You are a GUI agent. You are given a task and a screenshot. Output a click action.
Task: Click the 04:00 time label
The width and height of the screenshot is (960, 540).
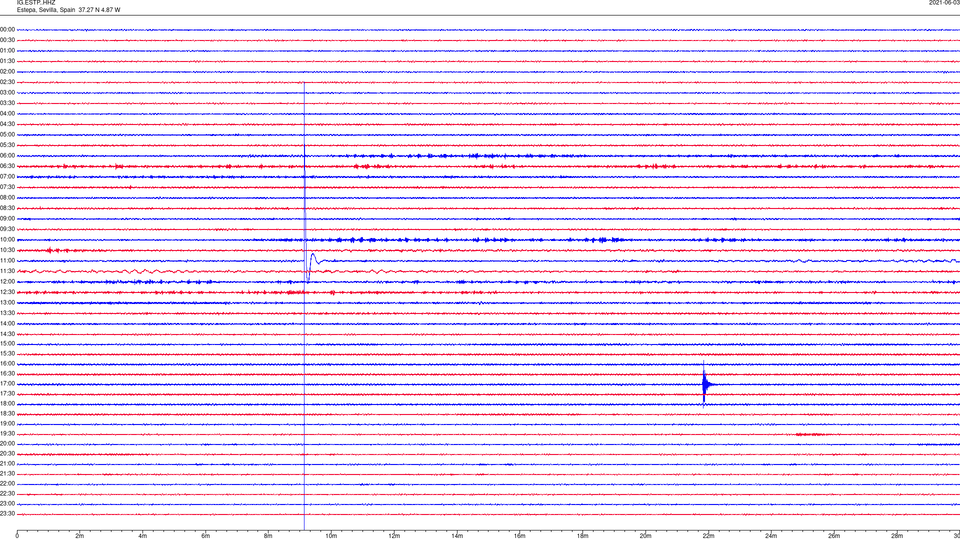[x=7, y=114]
